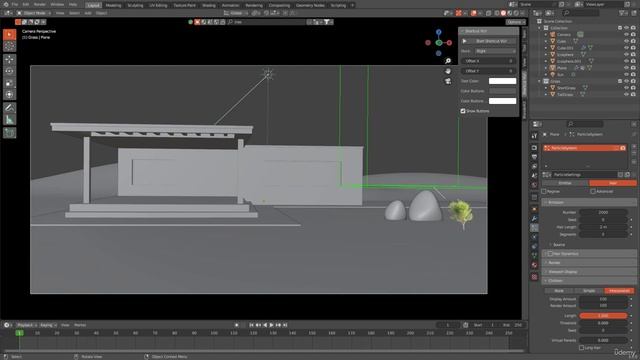Screen dimensions: 640x360
Task: Click the Blender logo menu icon
Action: click(5, 4)
